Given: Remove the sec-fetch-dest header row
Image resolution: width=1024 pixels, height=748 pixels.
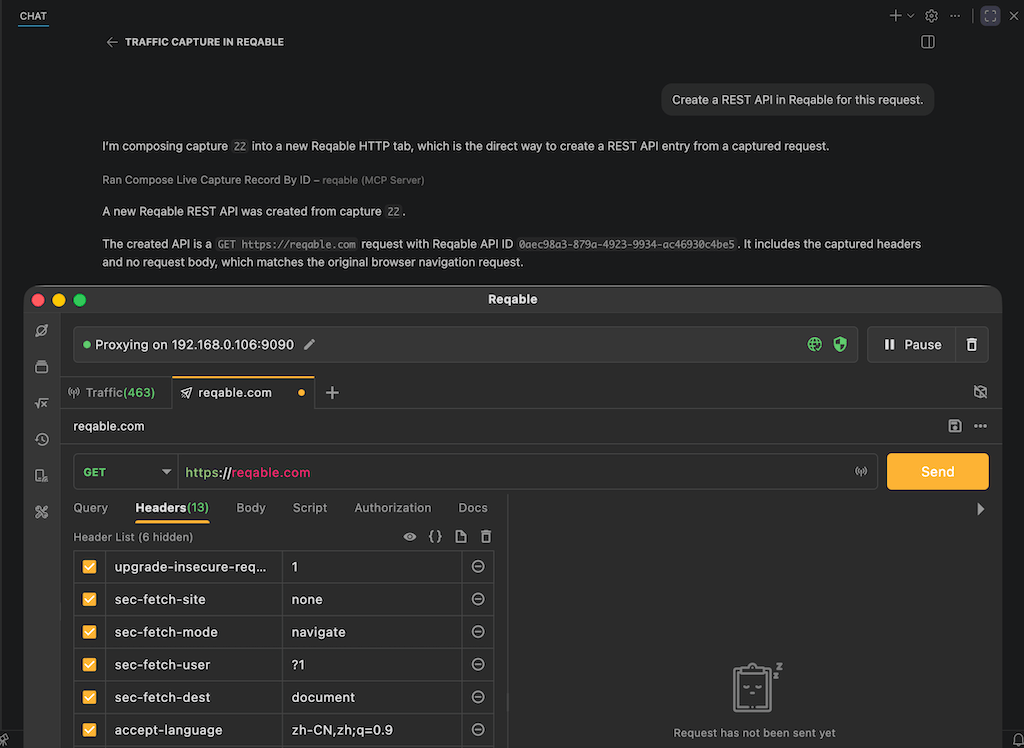Looking at the screenshot, I should click(x=478, y=697).
